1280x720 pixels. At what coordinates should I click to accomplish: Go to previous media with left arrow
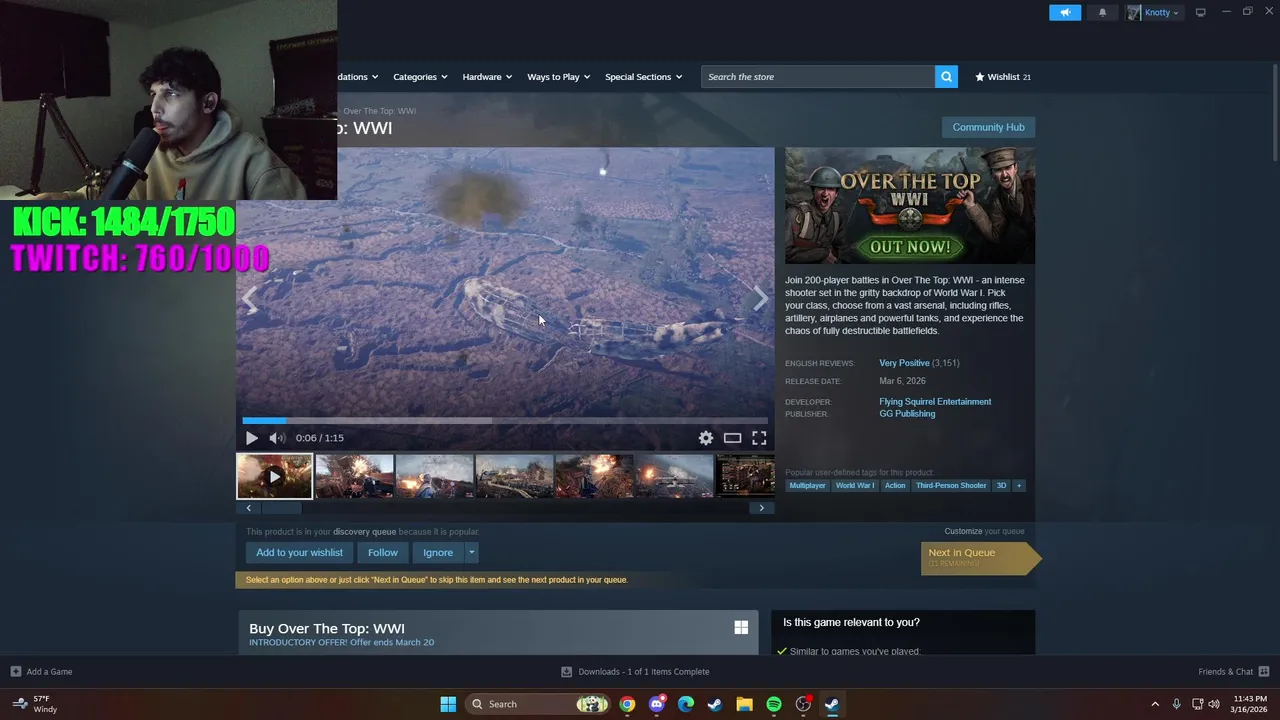250,298
